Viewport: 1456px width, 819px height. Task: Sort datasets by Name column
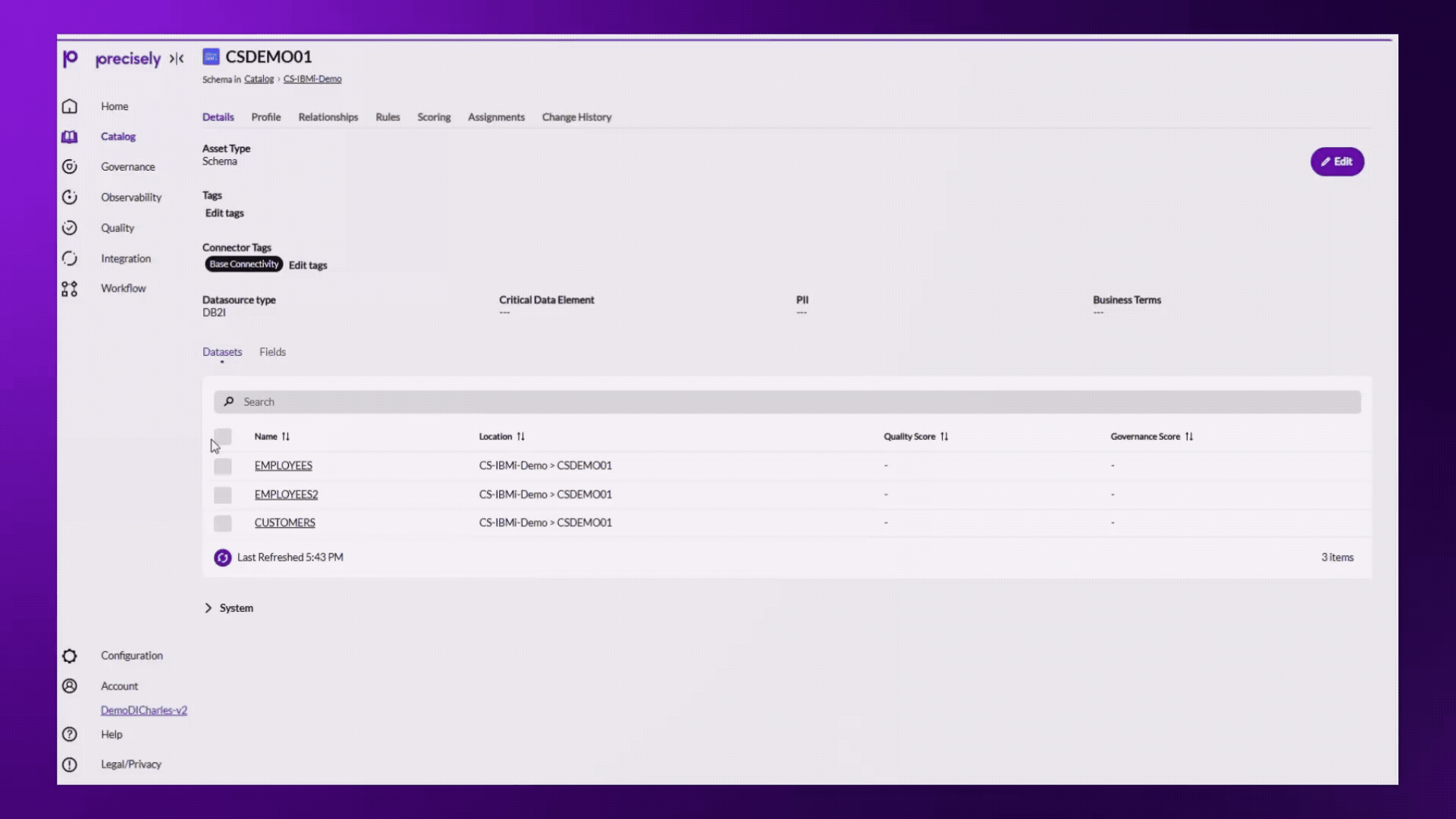click(x=286, y=436)
